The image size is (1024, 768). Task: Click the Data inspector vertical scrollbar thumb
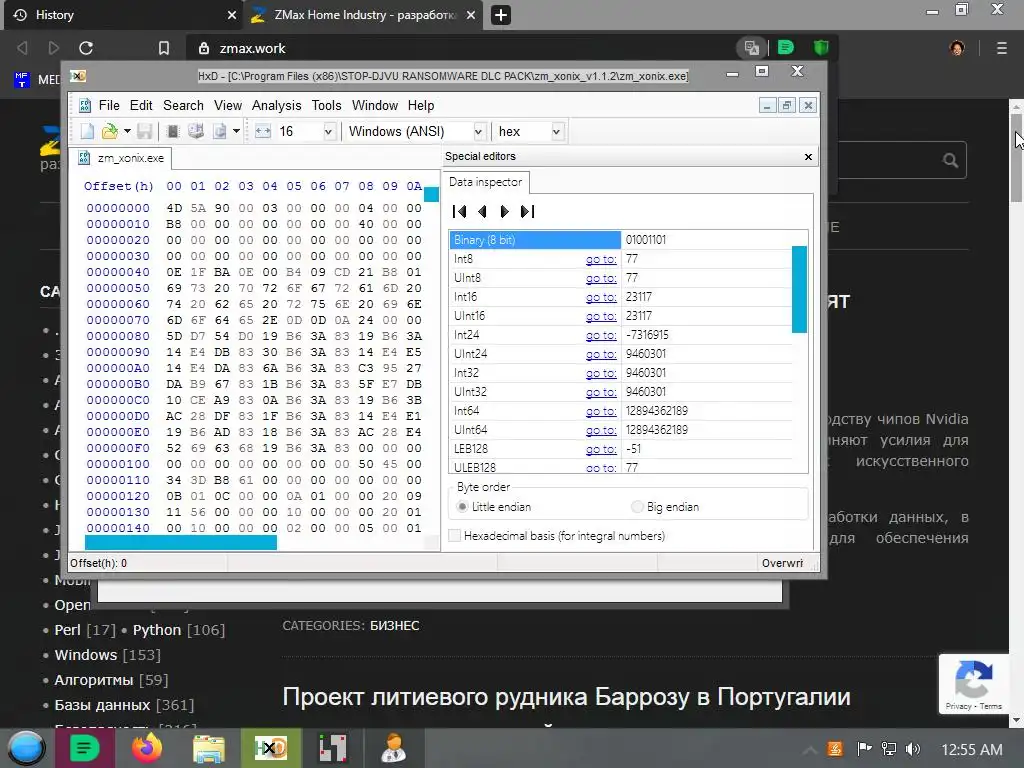(799, 289)
